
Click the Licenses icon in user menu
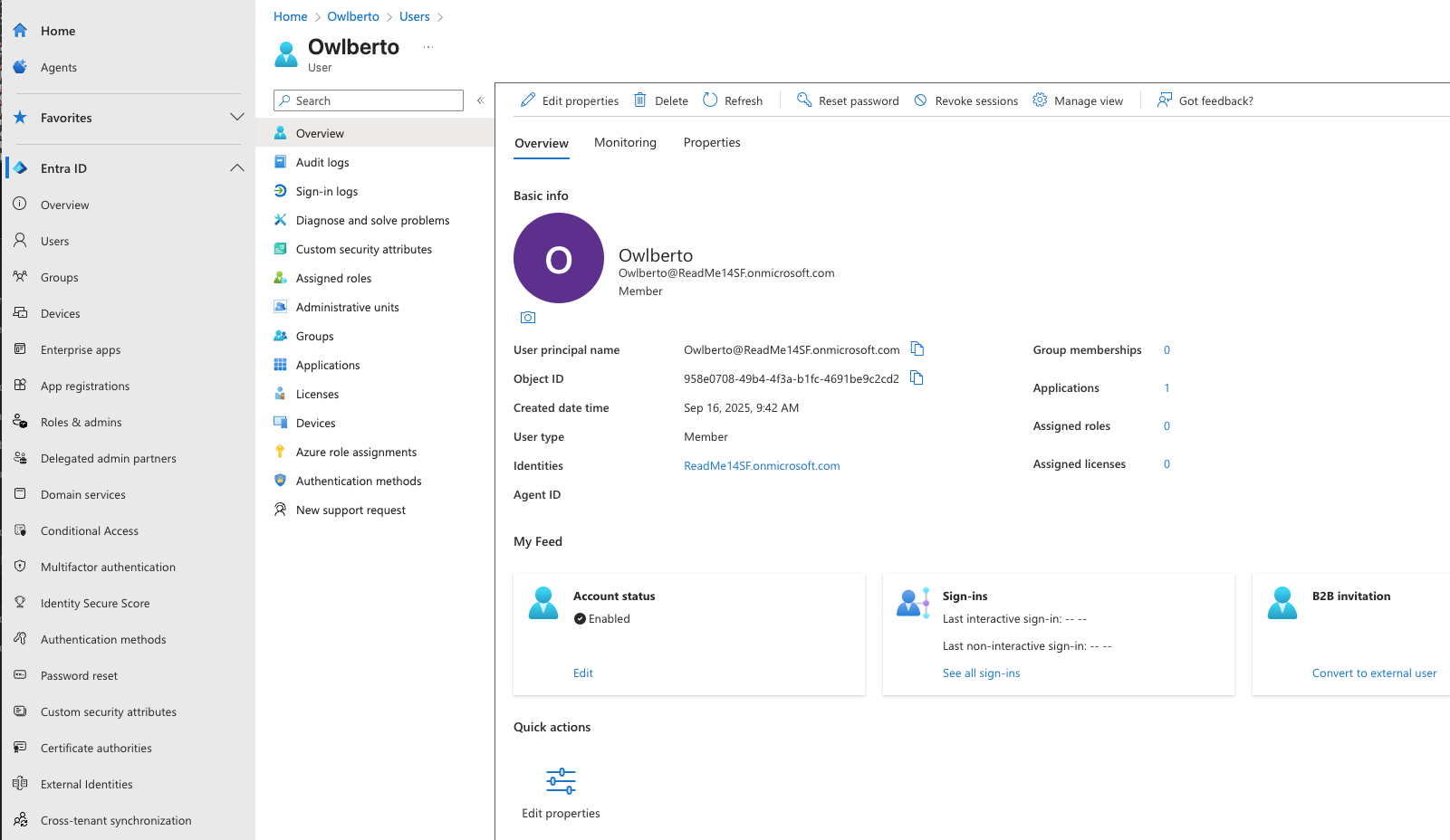(281, 394)
